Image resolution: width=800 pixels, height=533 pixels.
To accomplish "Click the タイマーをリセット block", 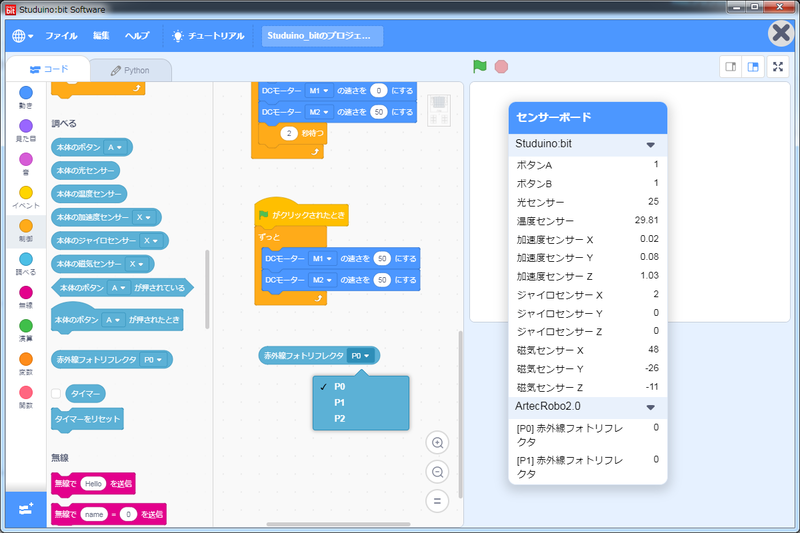I will [87, 419].
